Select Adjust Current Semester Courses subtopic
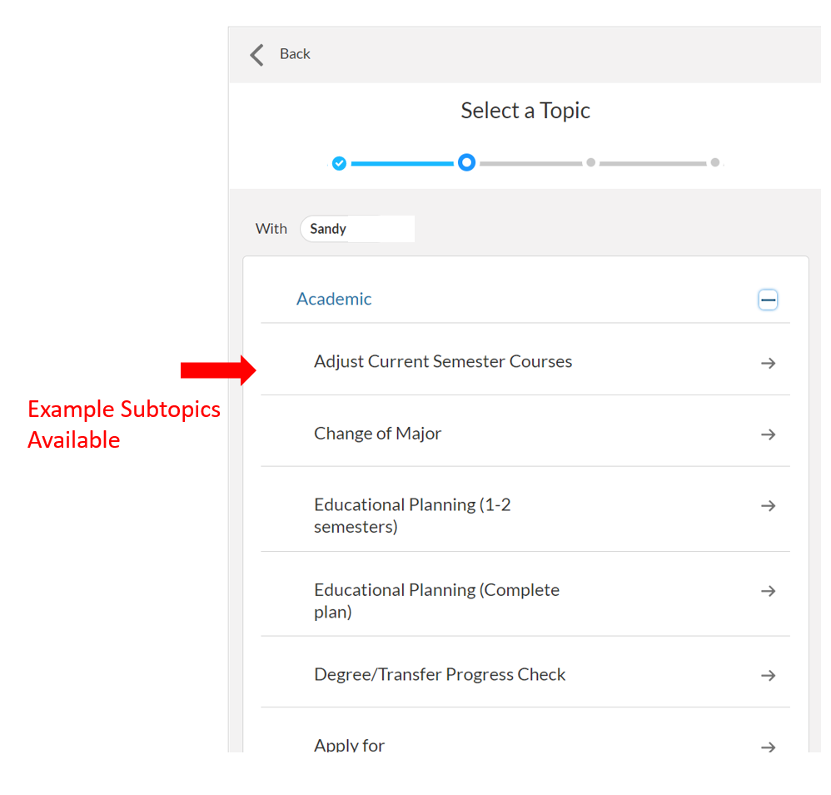This screenshot has height=795, width=831. 443,362
